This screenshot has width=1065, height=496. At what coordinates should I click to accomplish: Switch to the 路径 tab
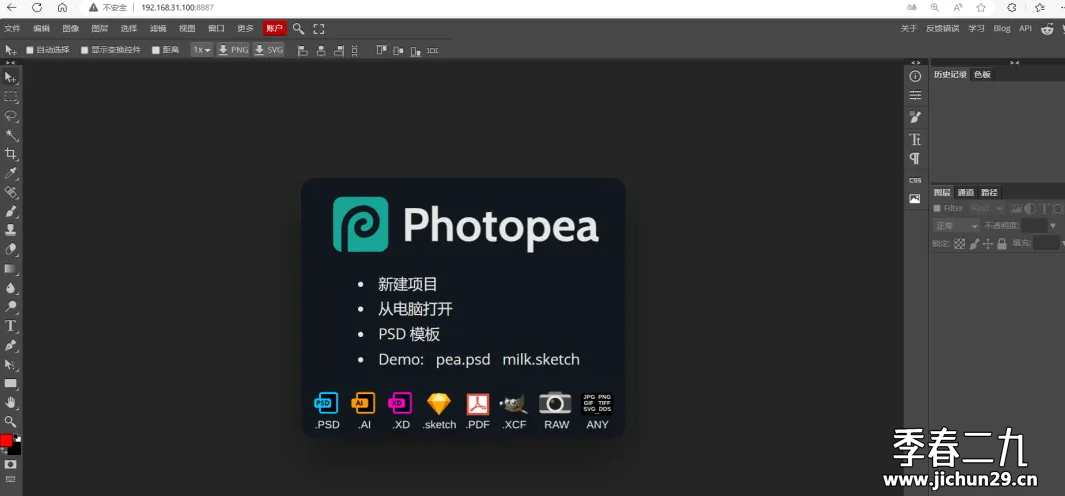(x=989, y=193)
